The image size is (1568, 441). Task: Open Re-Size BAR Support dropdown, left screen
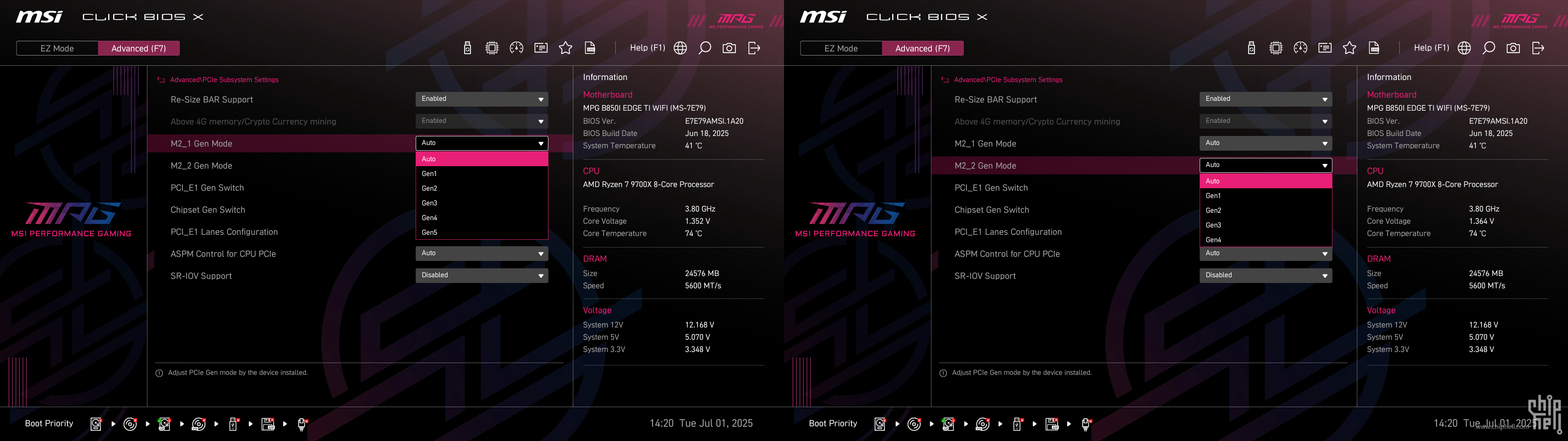coord(481,99)
